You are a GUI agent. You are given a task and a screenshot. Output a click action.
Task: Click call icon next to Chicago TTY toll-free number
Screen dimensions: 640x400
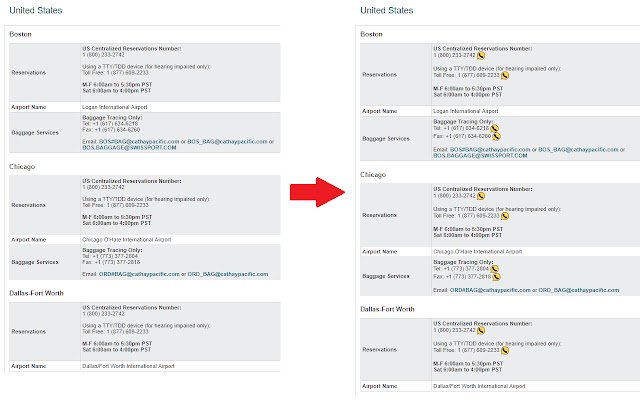pos(505,216)
